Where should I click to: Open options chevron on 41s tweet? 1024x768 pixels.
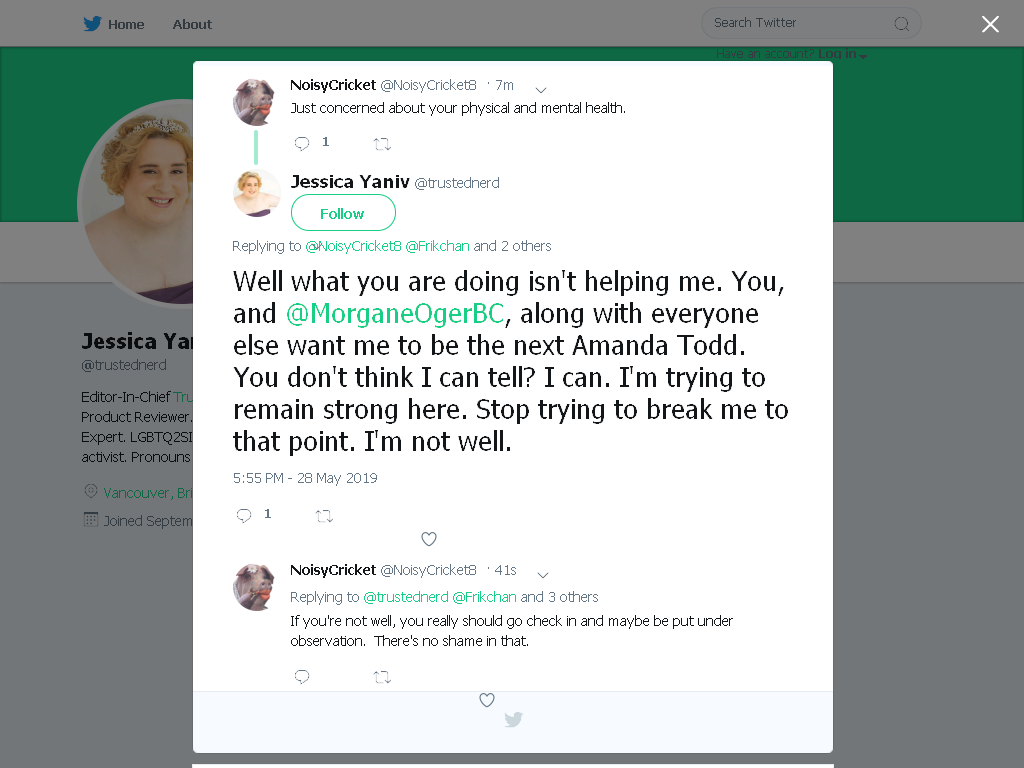pos(543,575)
